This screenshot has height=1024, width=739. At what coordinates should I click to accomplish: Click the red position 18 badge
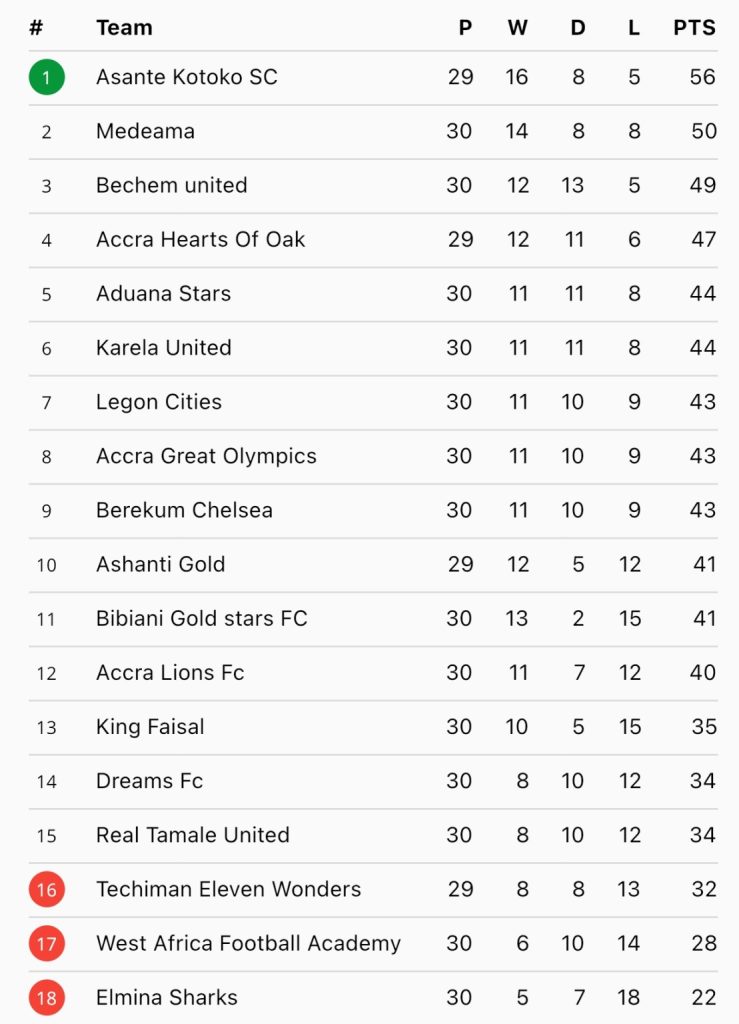tap(46, 998)
